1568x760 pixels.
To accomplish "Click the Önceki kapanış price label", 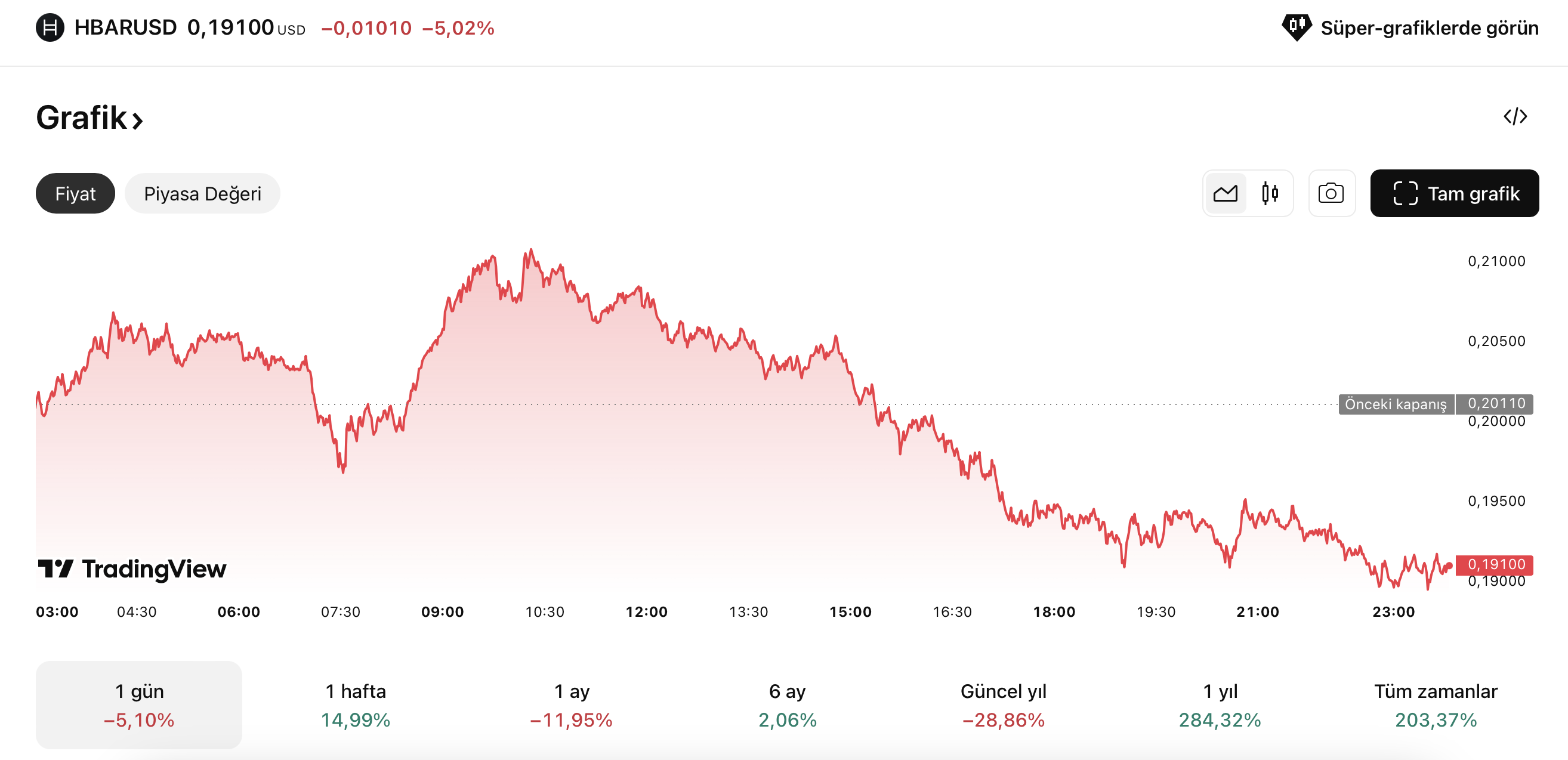I will (1395, 404).
